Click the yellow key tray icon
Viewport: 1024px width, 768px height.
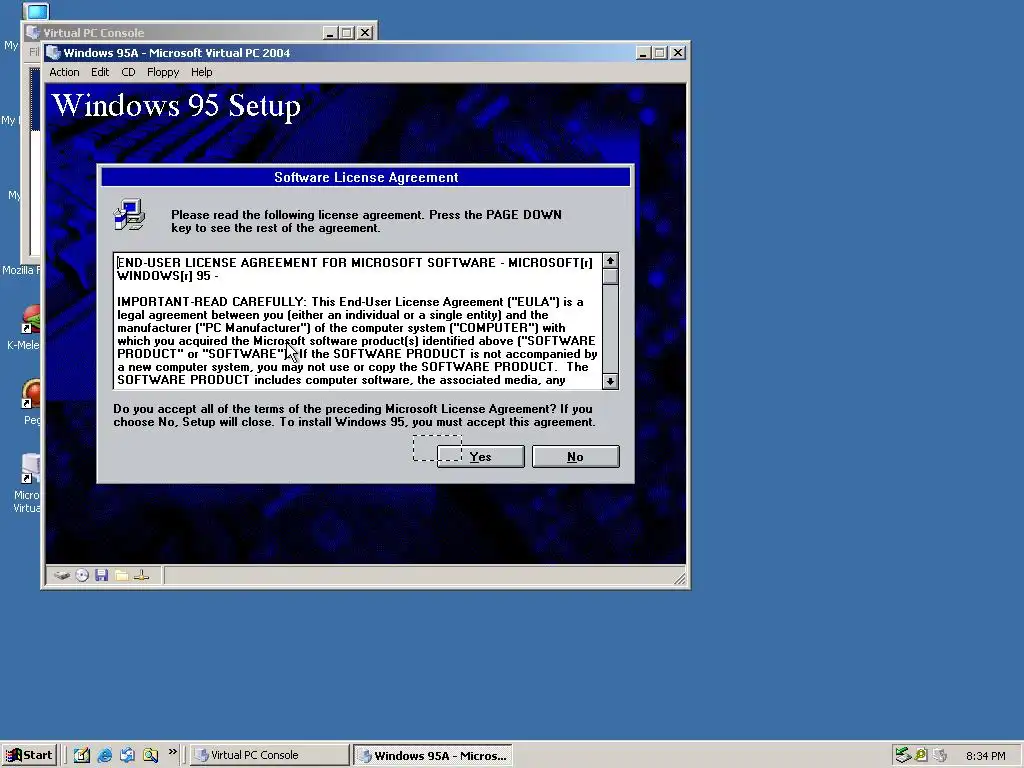click(921, 755)
